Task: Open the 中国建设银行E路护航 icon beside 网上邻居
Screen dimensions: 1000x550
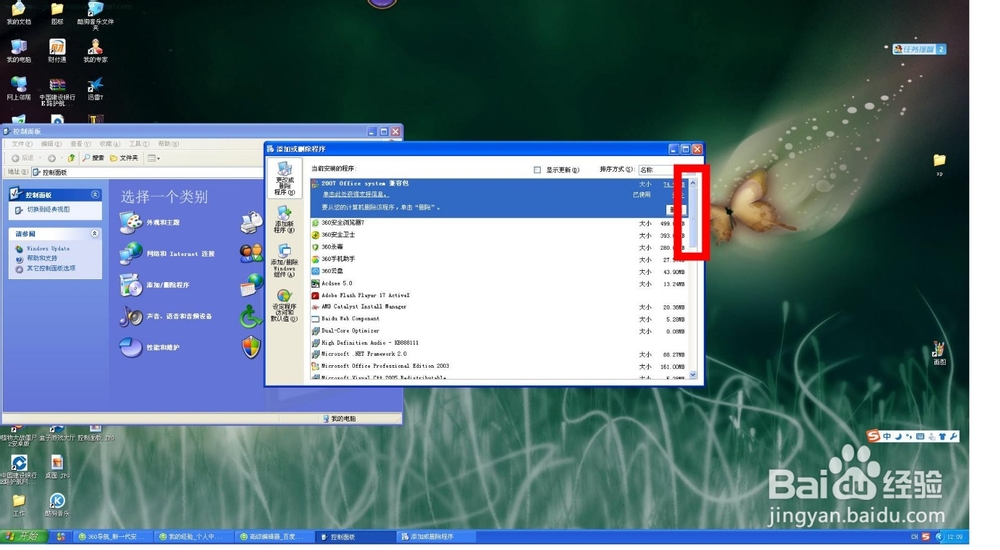Action: coord(57,91)
